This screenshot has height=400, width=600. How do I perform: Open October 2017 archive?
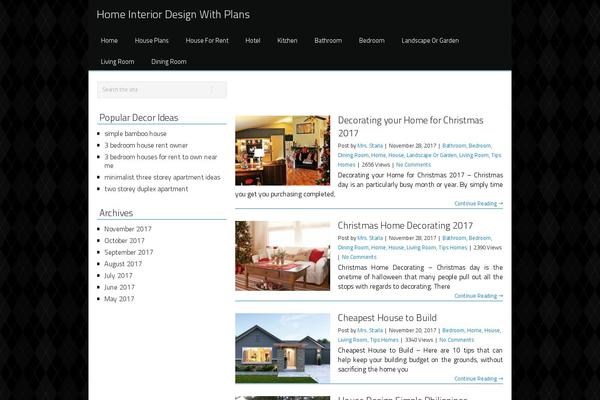(x=124, y=241)
